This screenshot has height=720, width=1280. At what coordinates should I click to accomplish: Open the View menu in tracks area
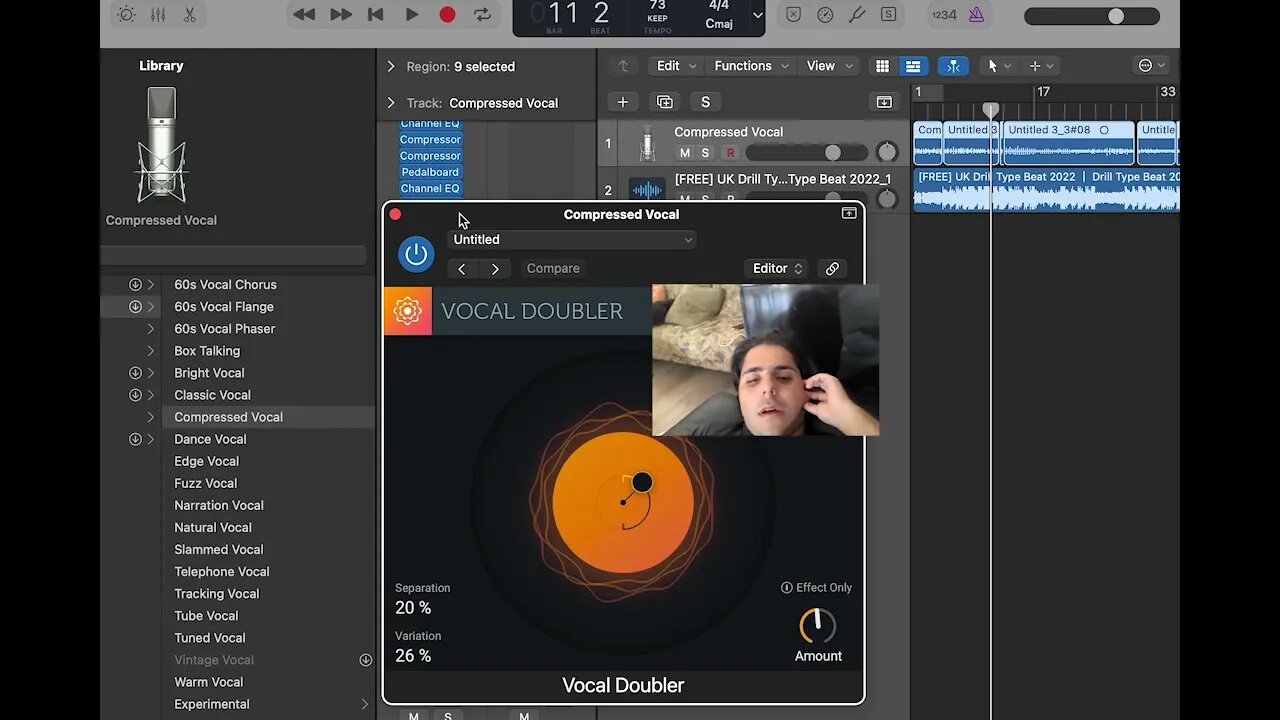pyautogui.click(x=827, y=66)
